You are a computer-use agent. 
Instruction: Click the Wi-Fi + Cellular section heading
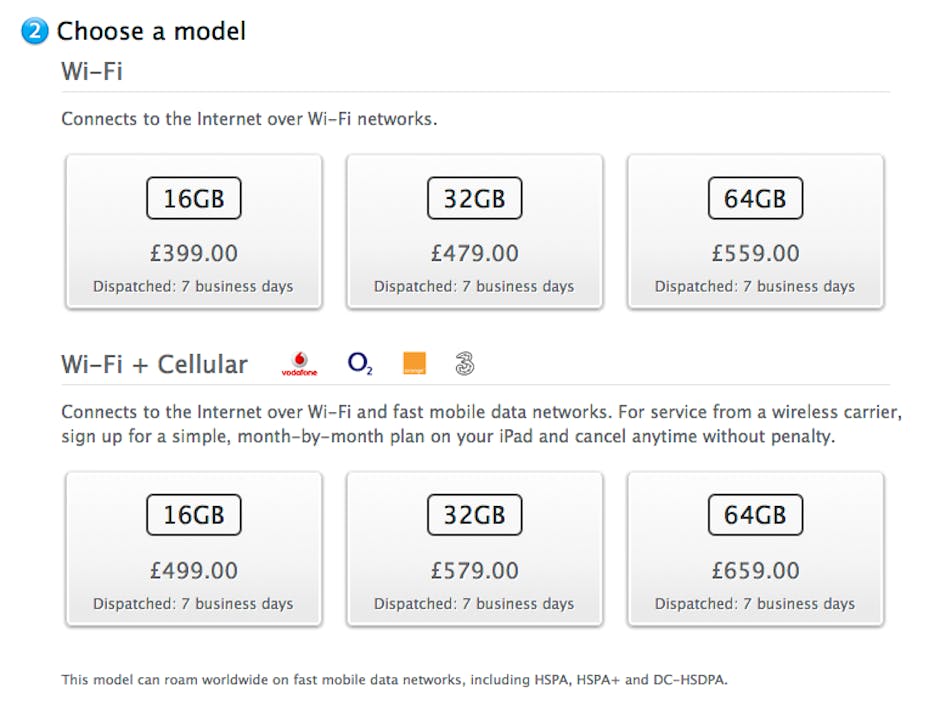tap(154, 364)
